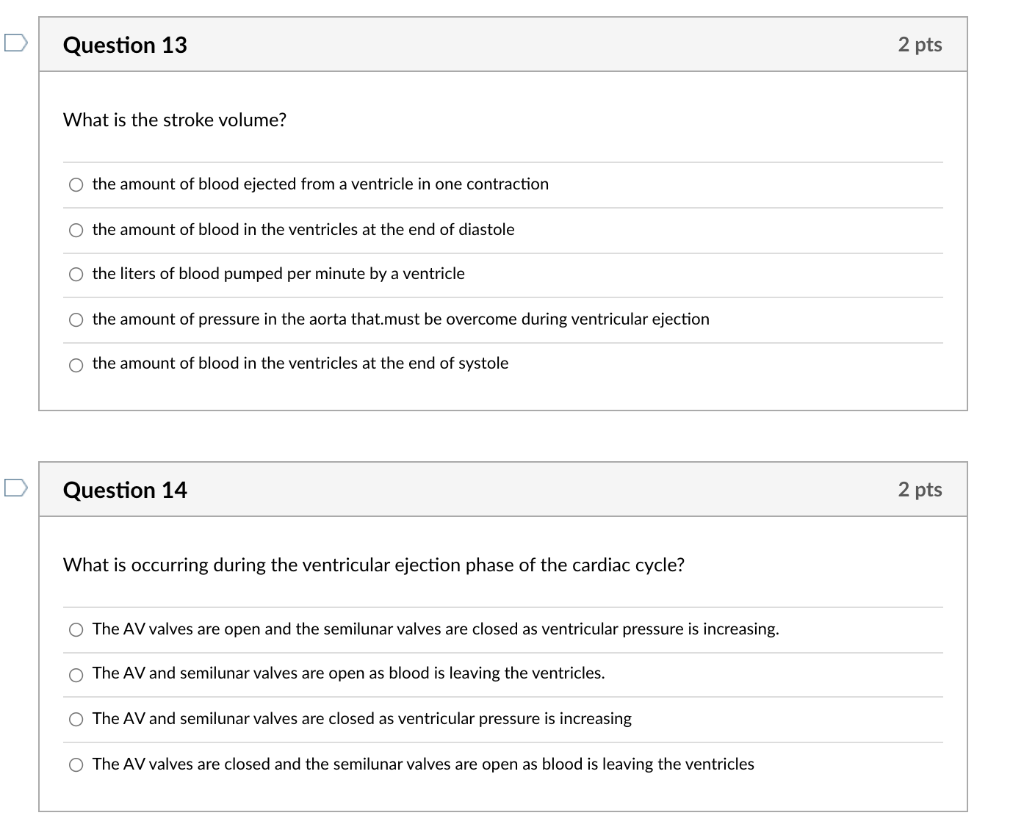The width and height of the screenshot is (1024, 821).
Task: Click answer text about end of systole
Action: point(300,363)
